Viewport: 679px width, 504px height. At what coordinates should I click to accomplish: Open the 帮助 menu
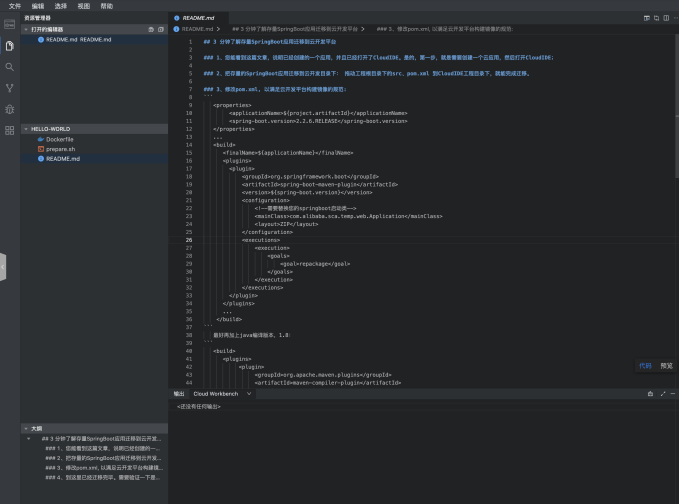pos(107,6)
